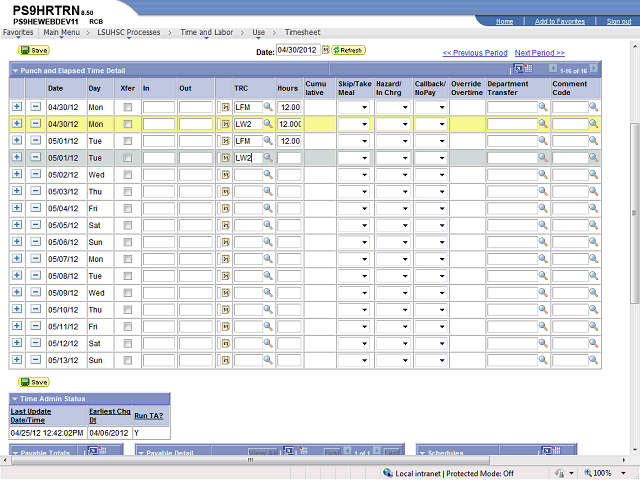
Task: Open Department Transfer lookup for first 04/30/12 row
Action: click(543, 106)
